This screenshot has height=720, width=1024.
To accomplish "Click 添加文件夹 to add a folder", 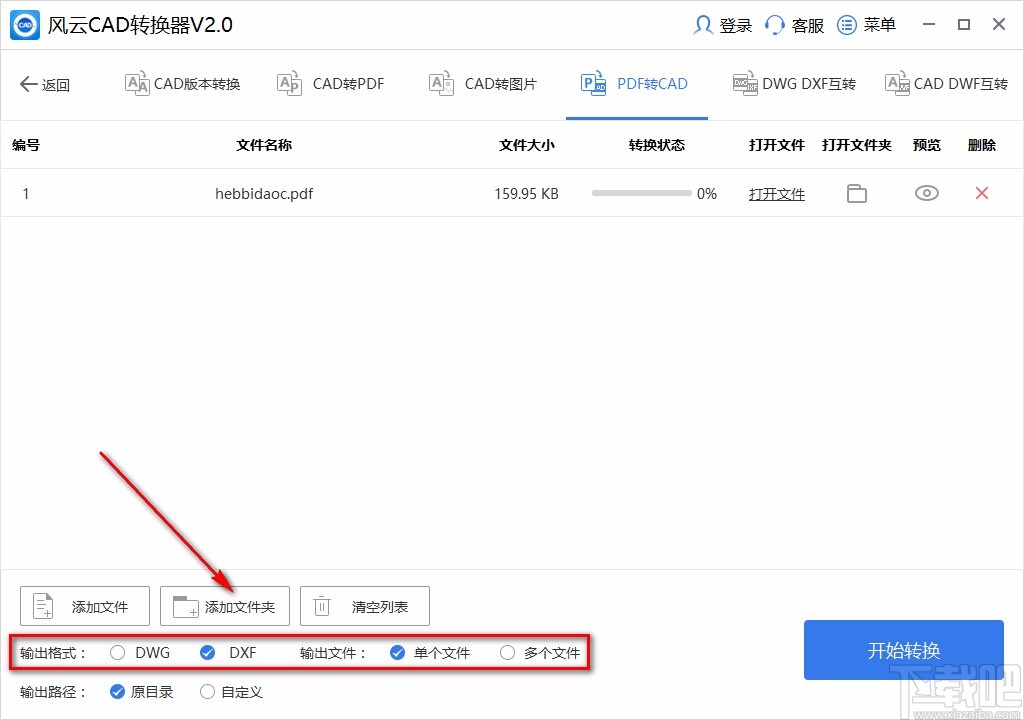I will point(224,605).
